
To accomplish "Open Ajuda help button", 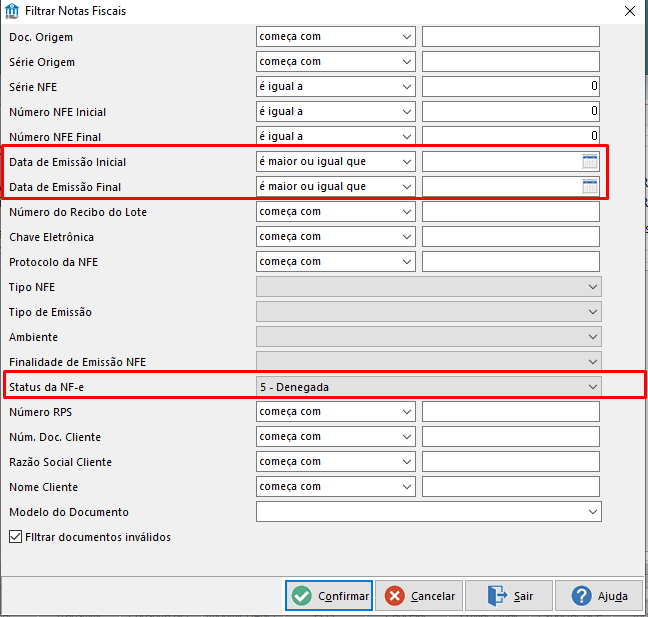I will 599,596.
